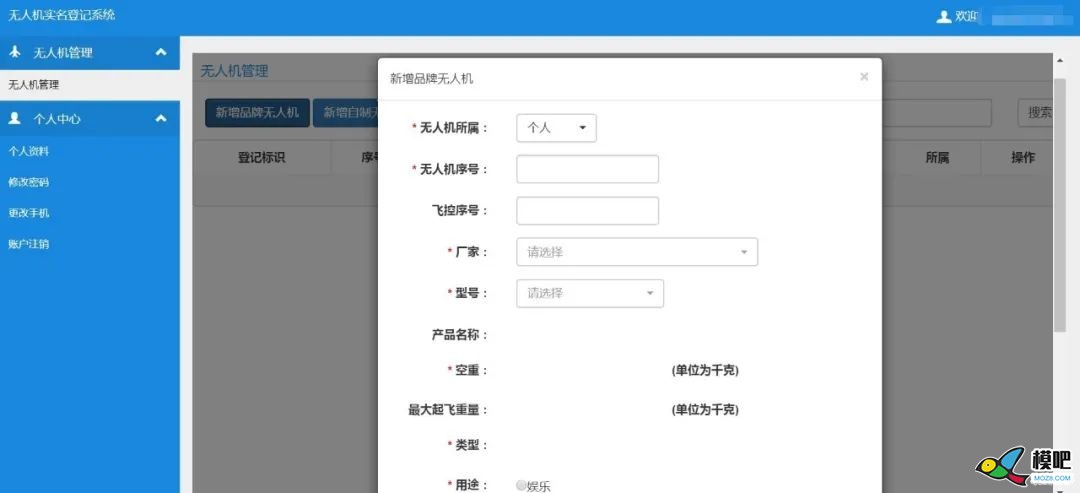Click the 所属 column header

pos(937,158)
